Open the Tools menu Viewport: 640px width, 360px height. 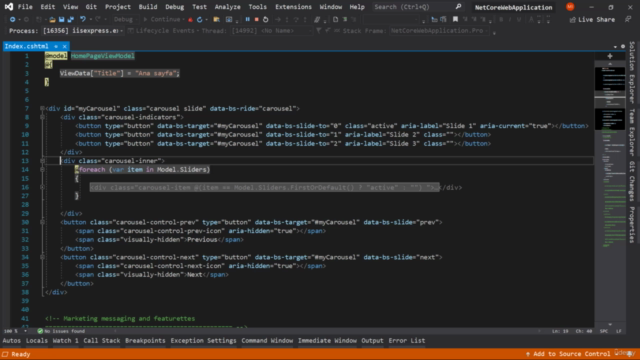click(258, 7)
